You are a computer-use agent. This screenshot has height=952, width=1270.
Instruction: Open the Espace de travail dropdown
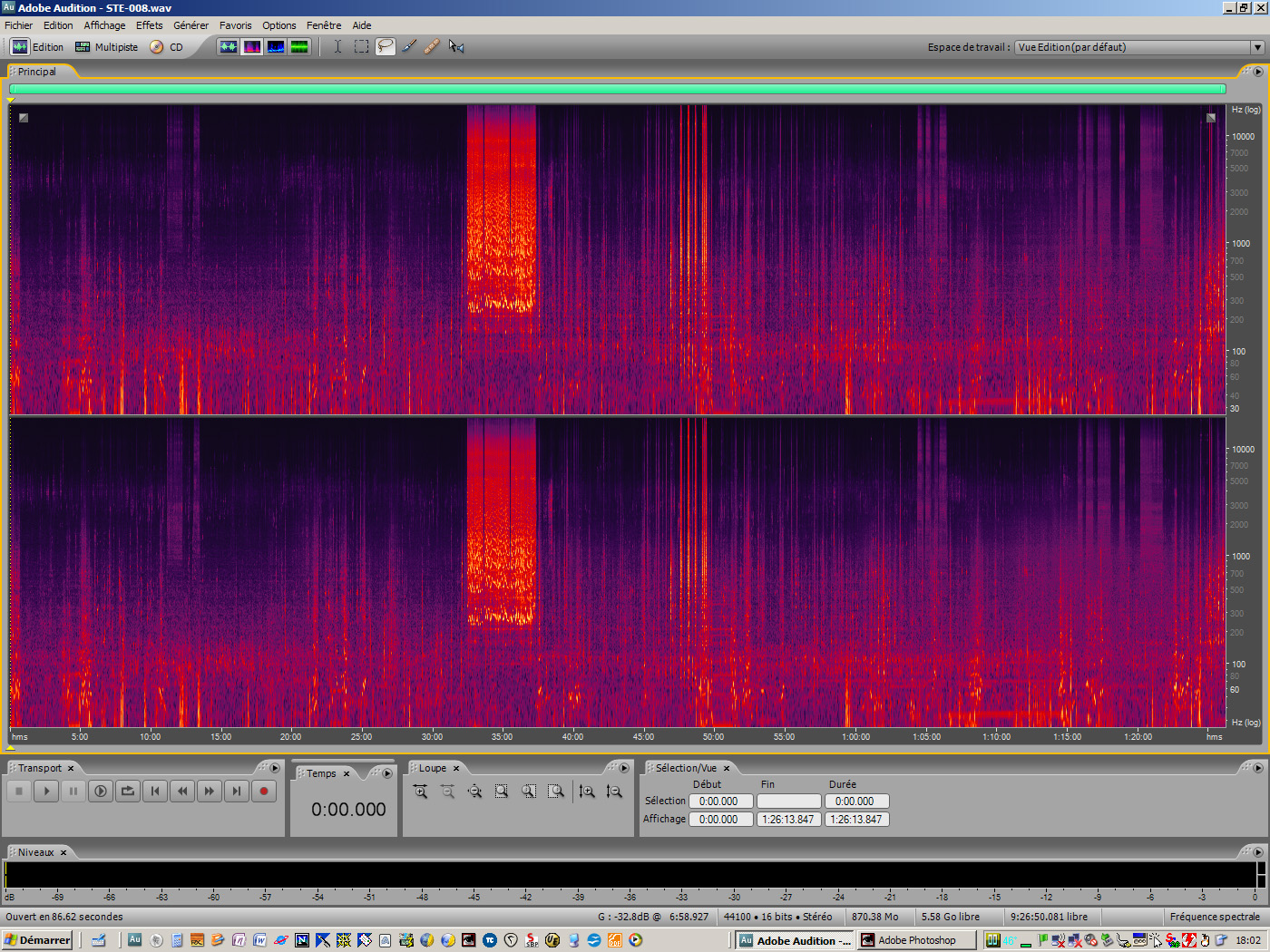pyautogui.click(x=1256, y=47)
